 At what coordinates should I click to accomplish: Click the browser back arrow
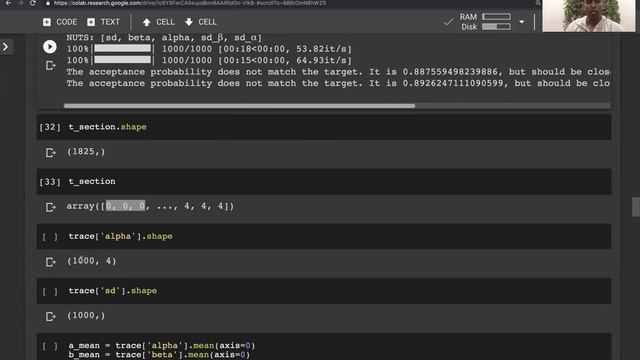click(8, 3)
